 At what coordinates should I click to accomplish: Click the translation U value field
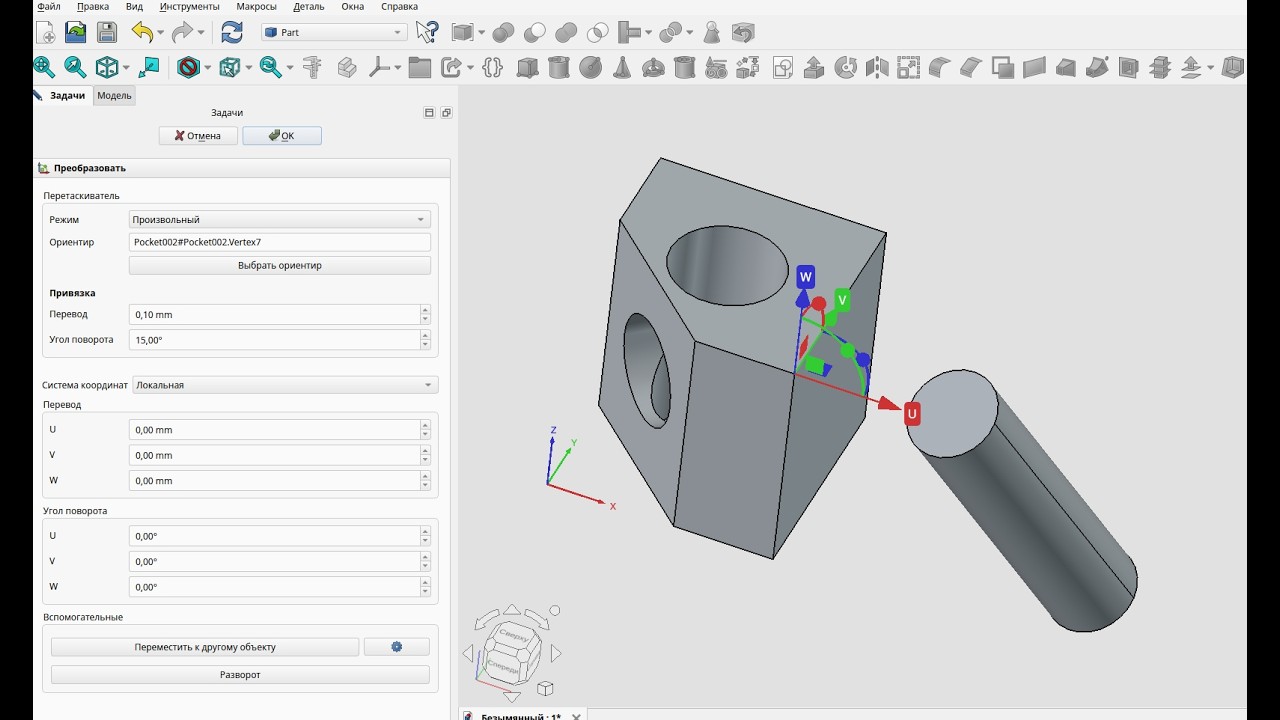[274, 430]
